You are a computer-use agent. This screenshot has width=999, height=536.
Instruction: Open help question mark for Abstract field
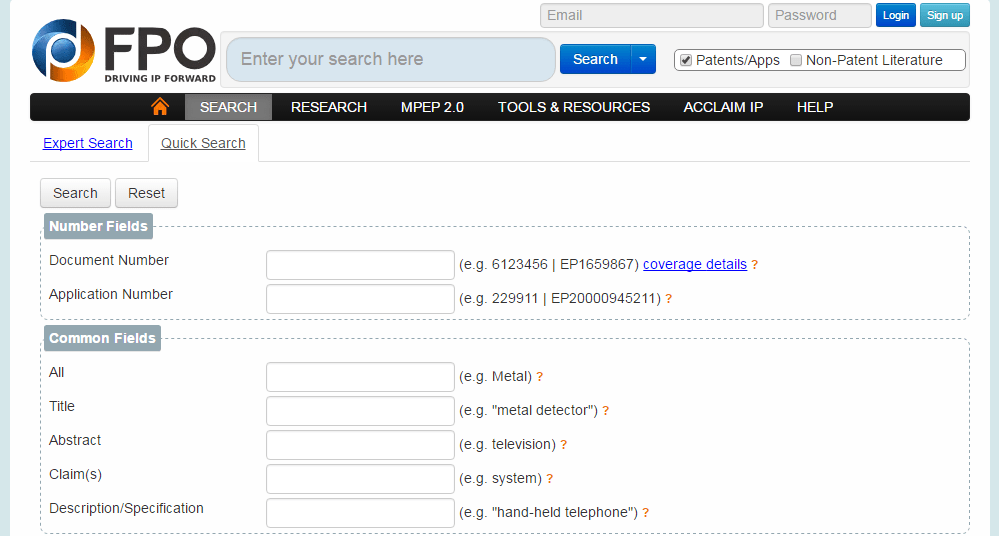pos(563,445)
